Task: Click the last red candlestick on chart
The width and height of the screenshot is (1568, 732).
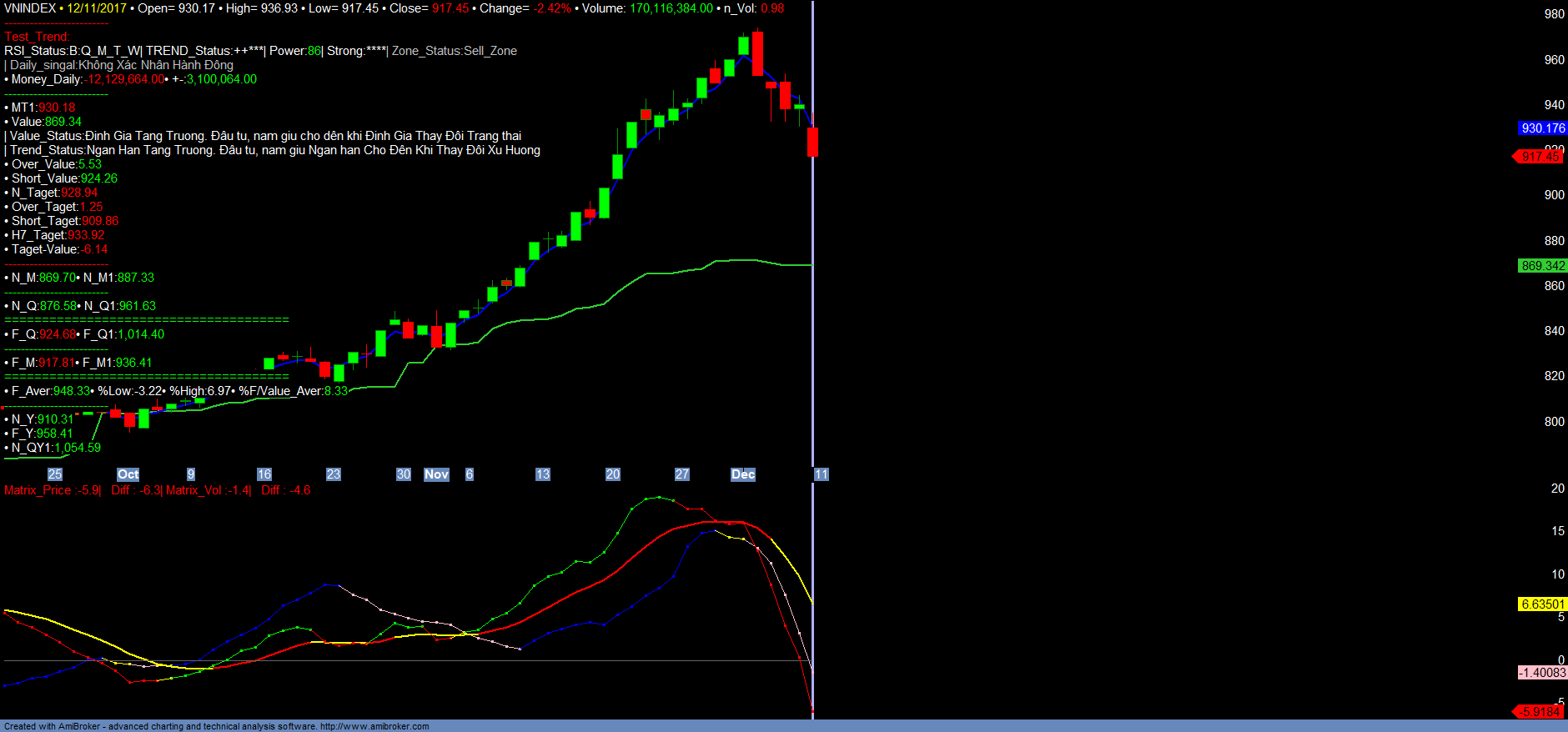Action: (812, 142)
